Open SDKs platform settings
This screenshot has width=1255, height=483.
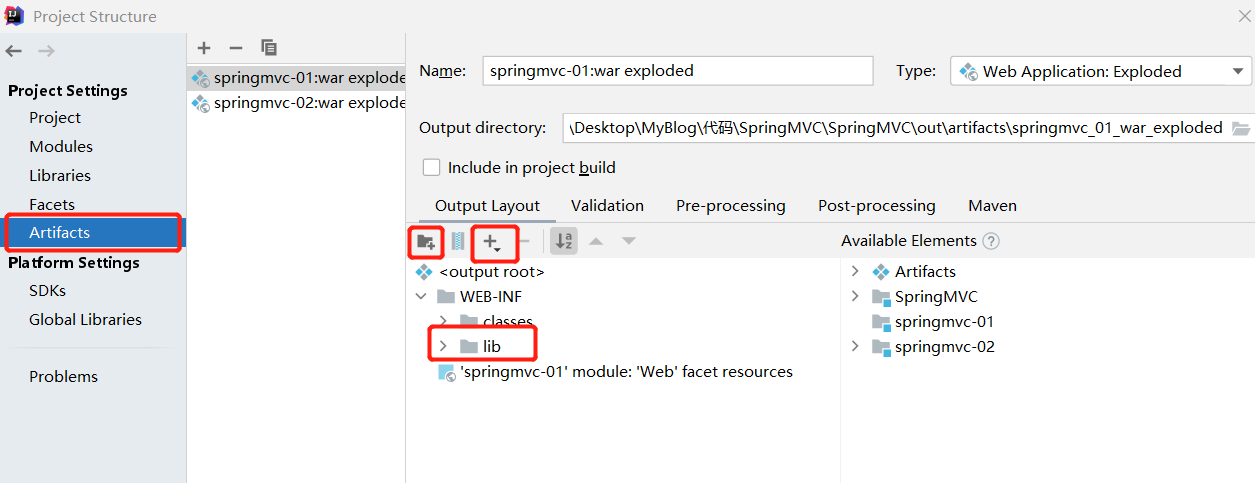coord(47,291)
